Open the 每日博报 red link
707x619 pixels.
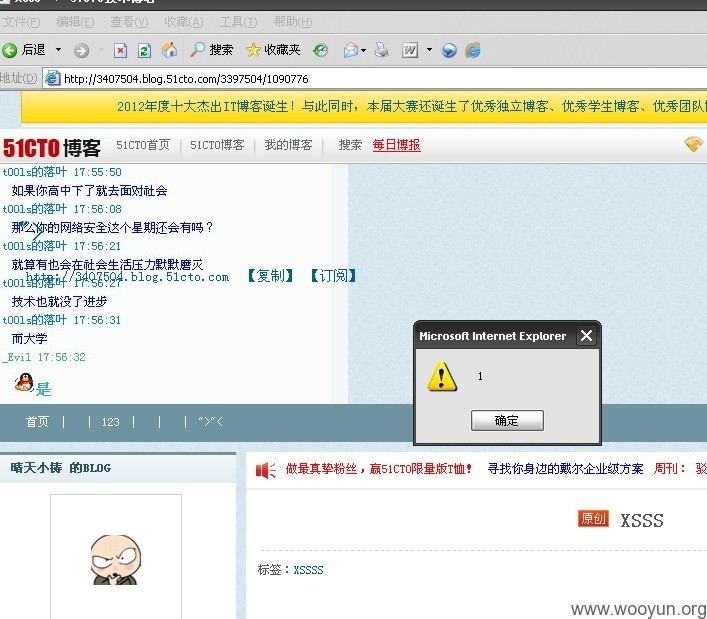click(397, 145)
